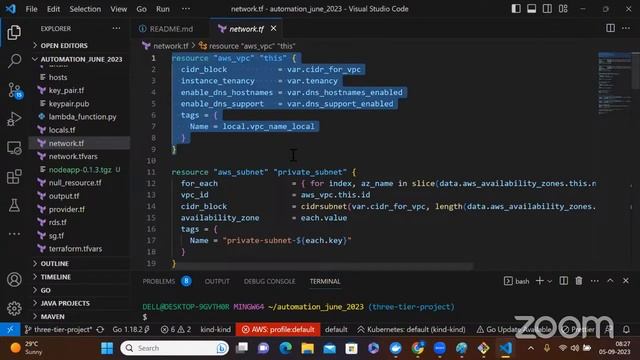Open terminal panel more actions
The width and height of the screenshot is (640, 360).
click(595, 281)
